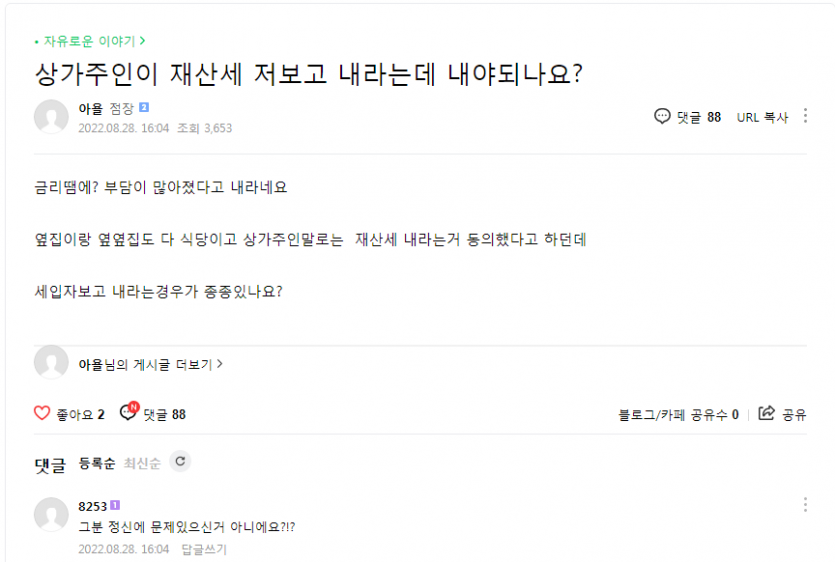Click the share icon
This screenshot has width=835, height=562.
click(767, 413)
